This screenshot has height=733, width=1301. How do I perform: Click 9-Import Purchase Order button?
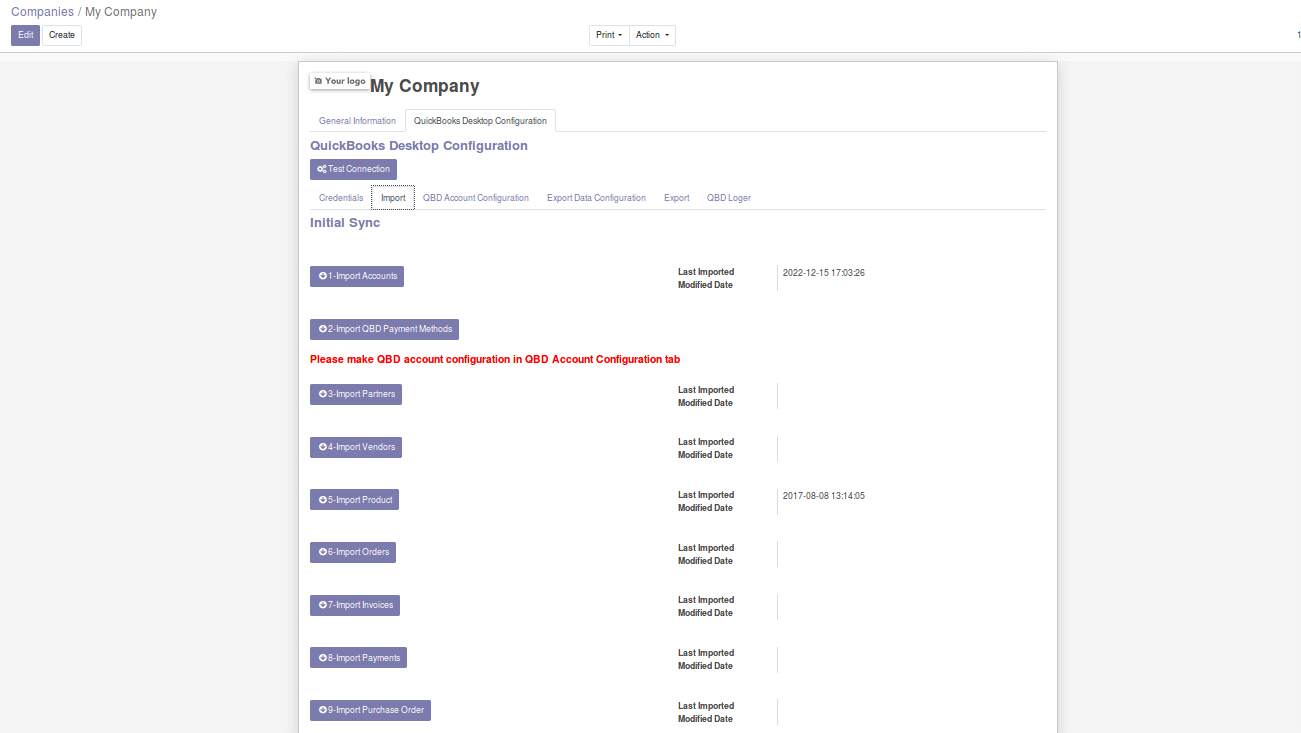(370, 710)
